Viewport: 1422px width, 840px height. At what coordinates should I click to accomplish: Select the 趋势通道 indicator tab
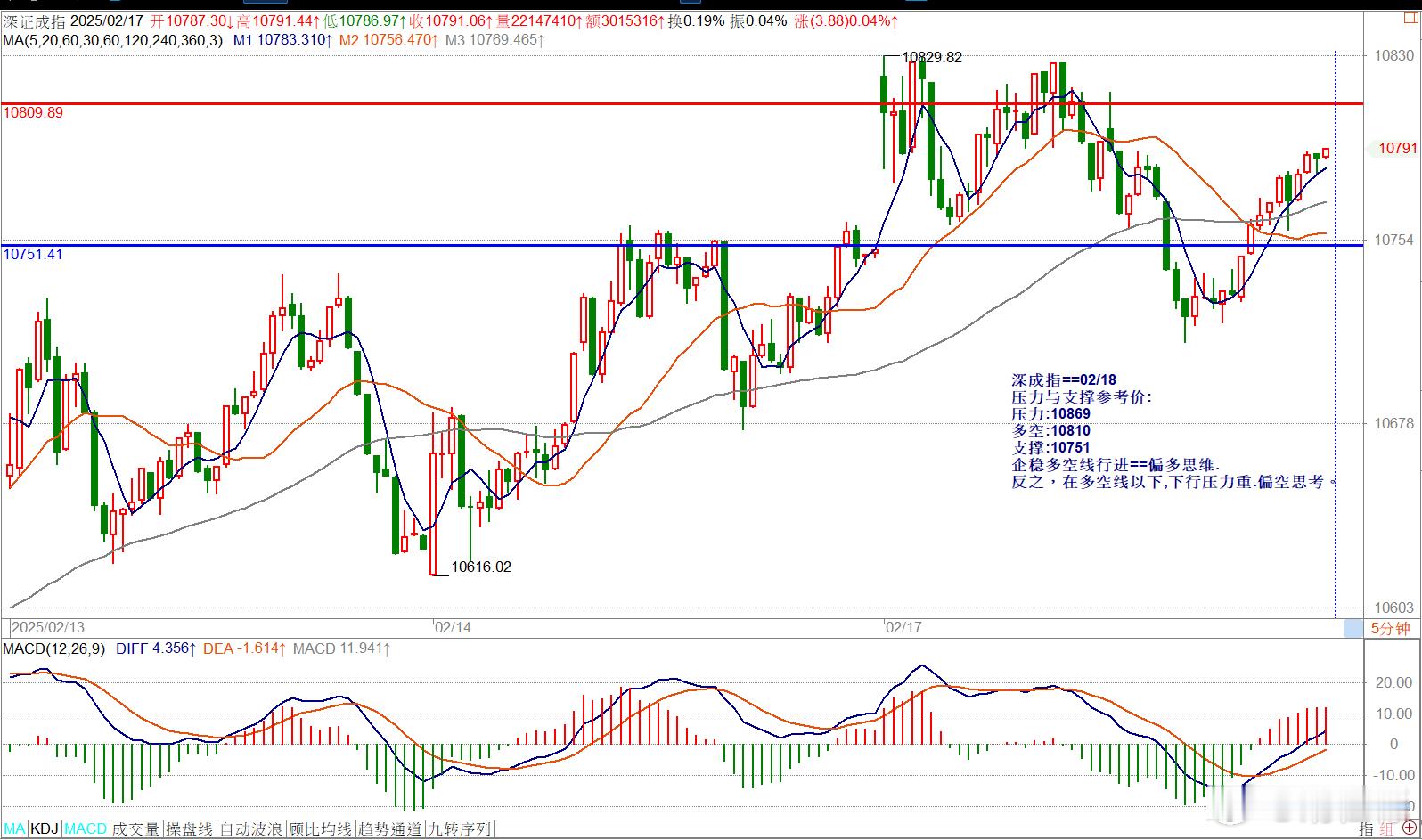tap(389, 829)
